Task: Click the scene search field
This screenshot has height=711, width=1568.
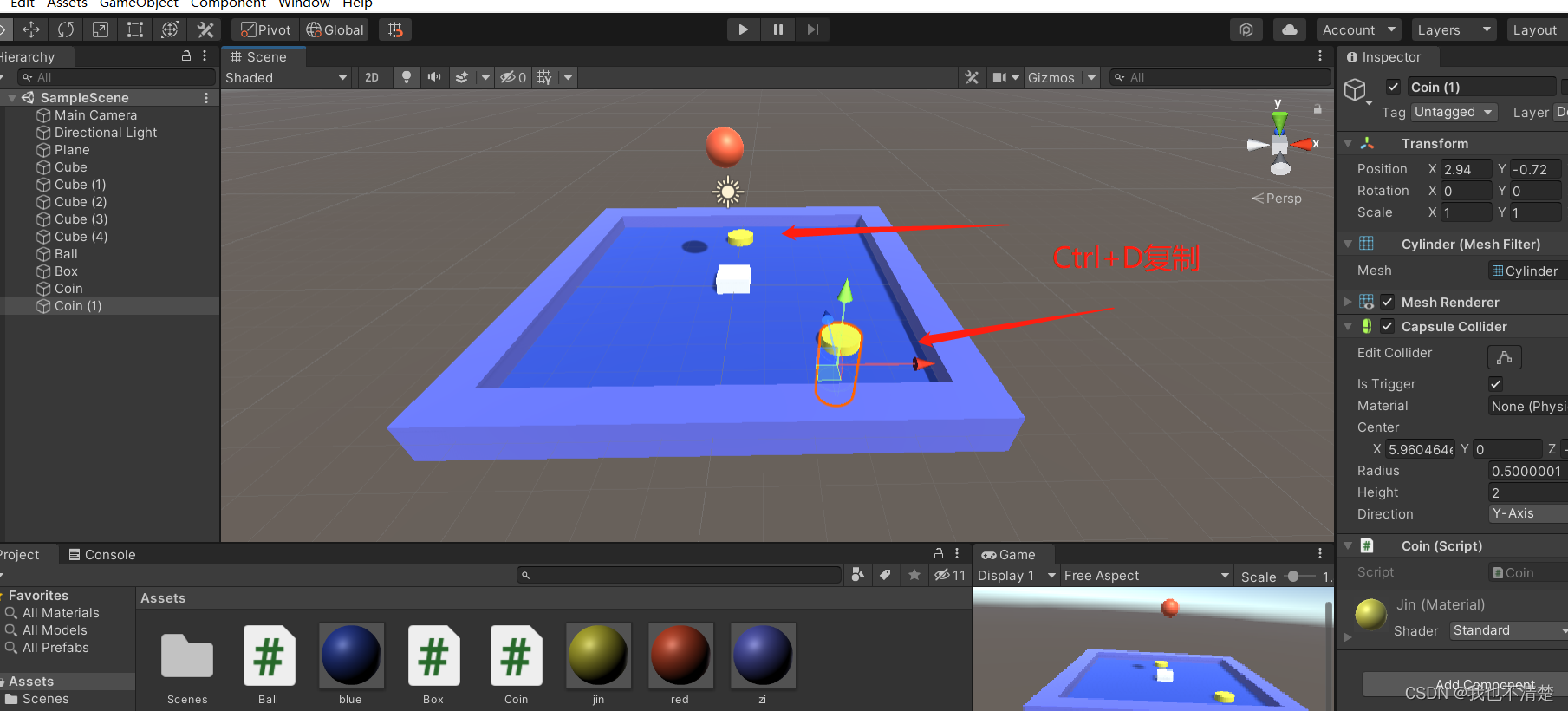Action: (x=1220, y=77)
